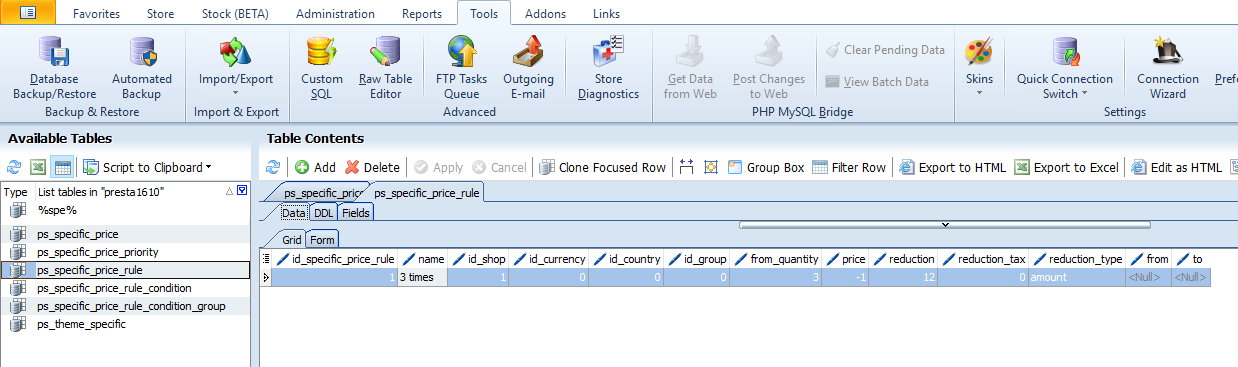Open Script to Clipboard dropdown
Viewport: 1238px width, 367px height.
[x=147, y=168]
